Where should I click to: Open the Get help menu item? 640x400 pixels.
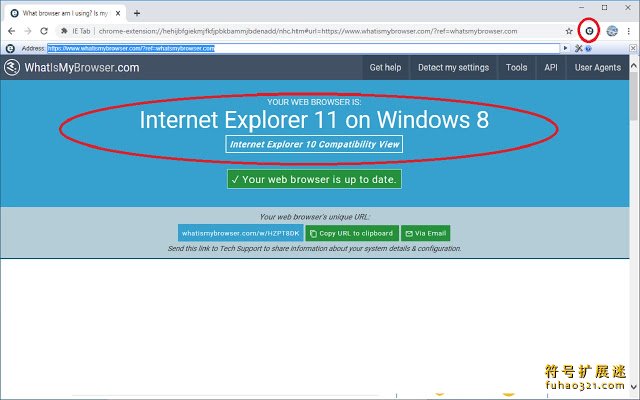coord(385,68)
